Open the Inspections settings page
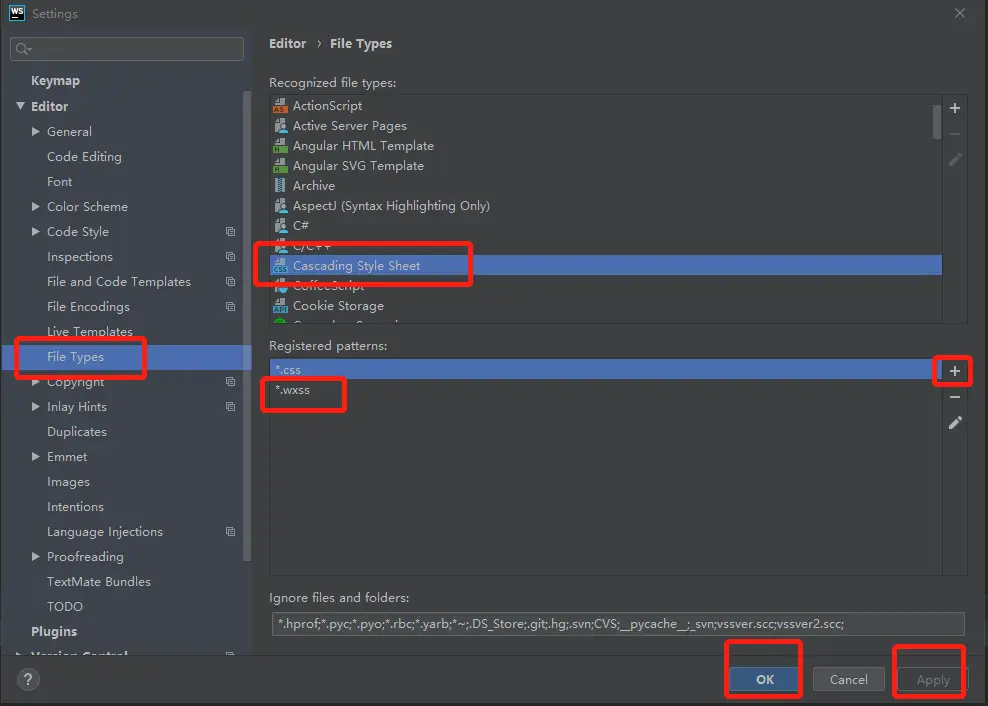988x706 pixels. [x=80, y=257]
